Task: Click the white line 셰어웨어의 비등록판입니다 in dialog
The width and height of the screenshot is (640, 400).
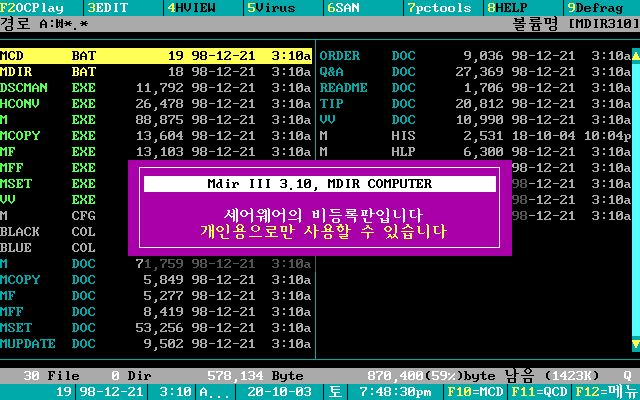Action: 323,215
